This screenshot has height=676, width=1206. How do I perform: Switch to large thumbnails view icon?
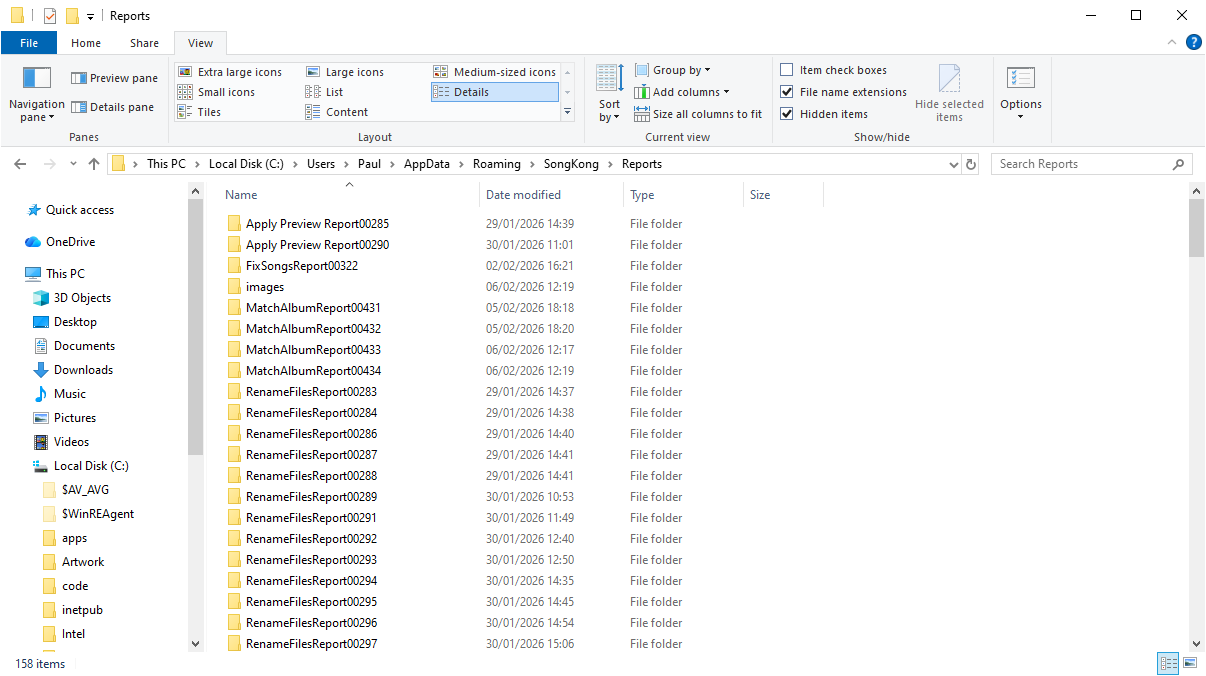tap(1190, 663)
